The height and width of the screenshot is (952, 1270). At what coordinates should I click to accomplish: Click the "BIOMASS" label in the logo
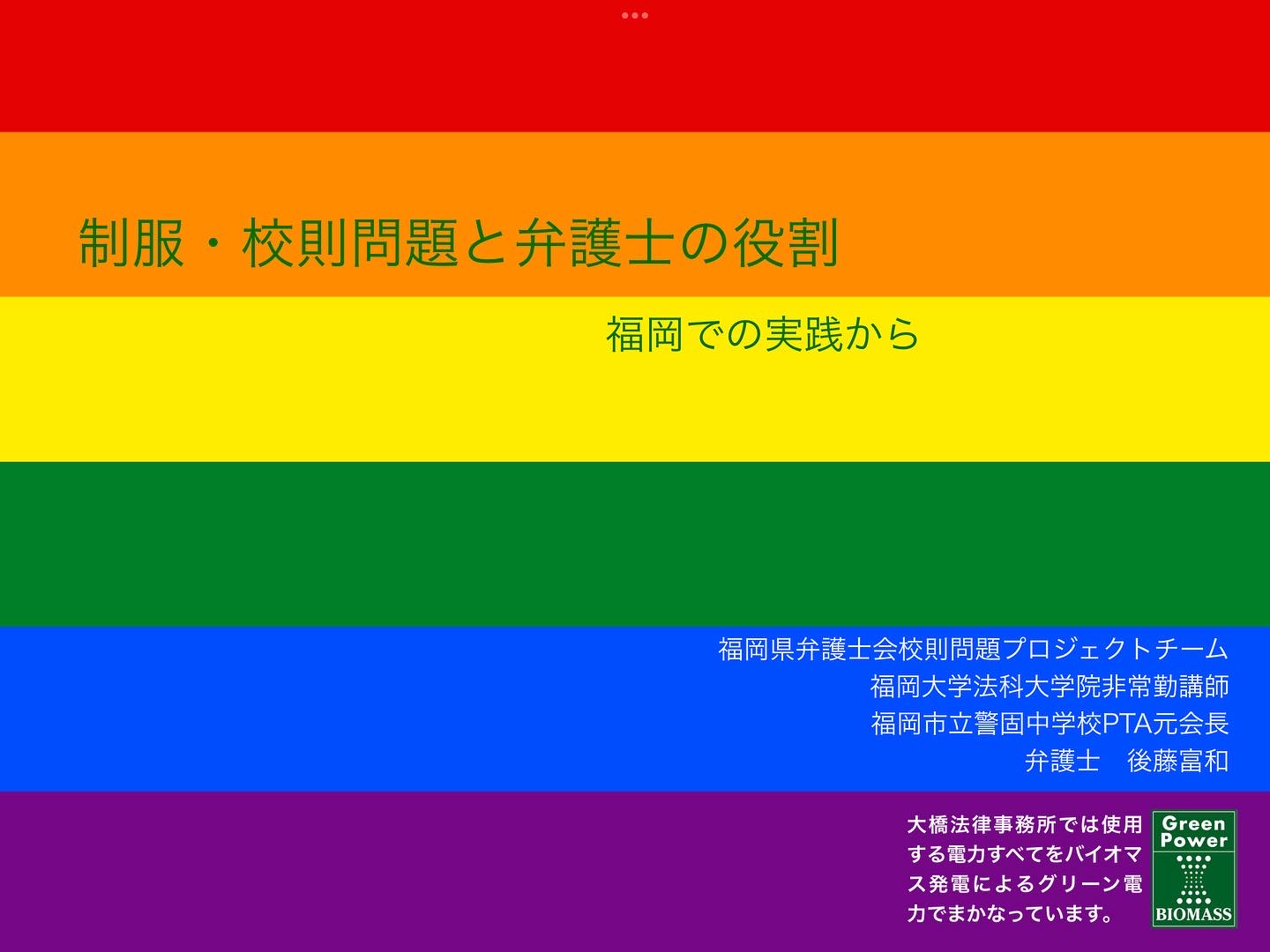coord(1193,915)
